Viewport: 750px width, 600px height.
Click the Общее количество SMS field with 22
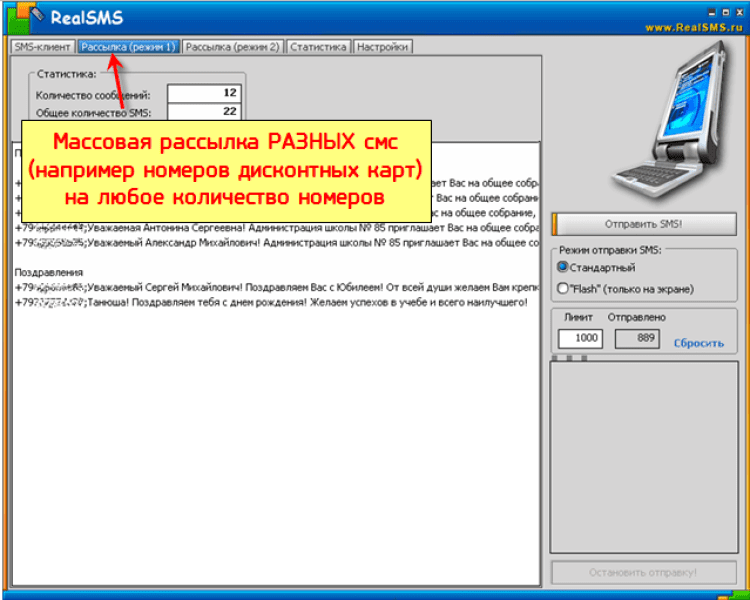204,112
